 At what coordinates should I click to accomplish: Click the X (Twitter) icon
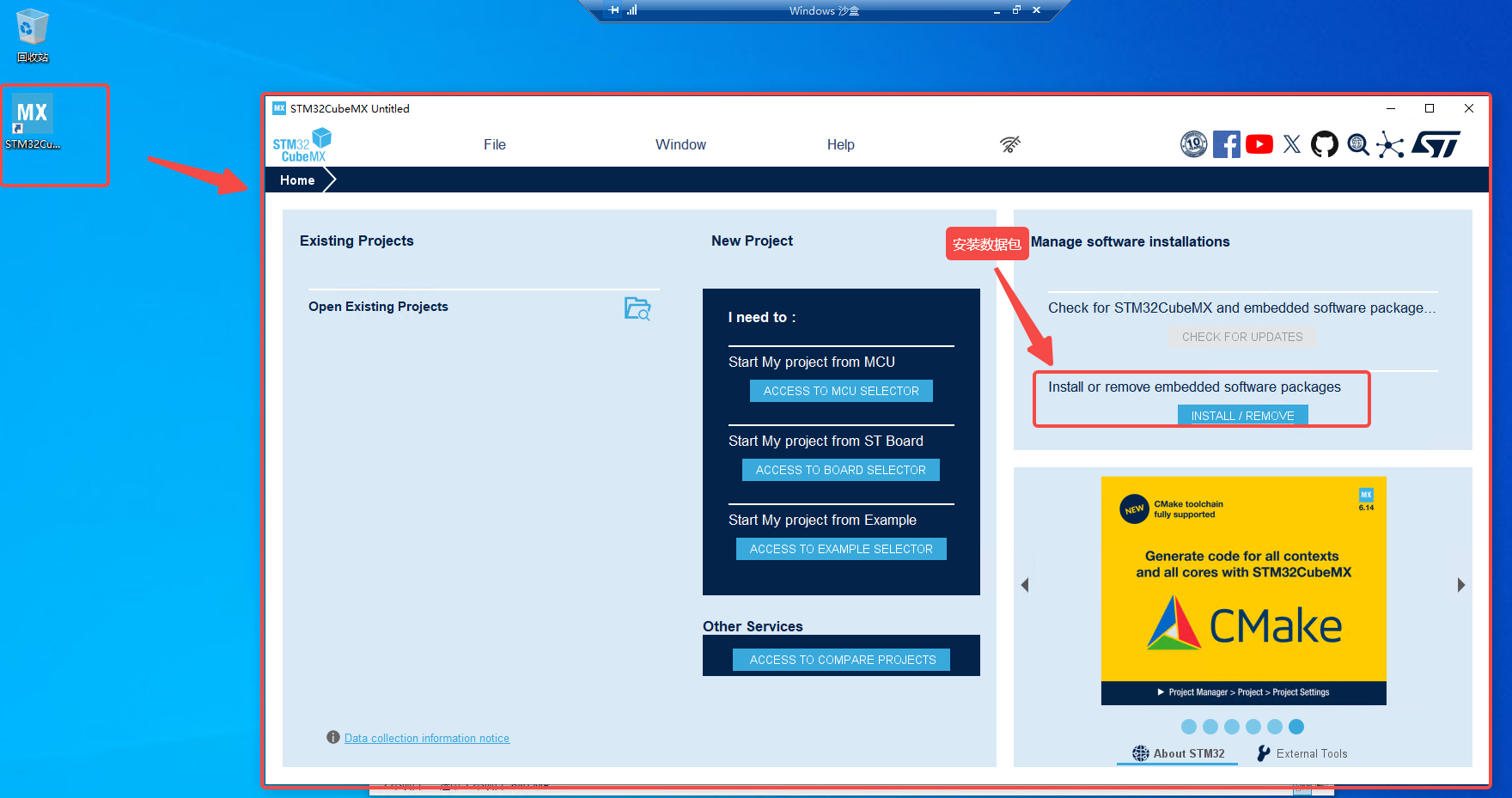pos(1291,144)
